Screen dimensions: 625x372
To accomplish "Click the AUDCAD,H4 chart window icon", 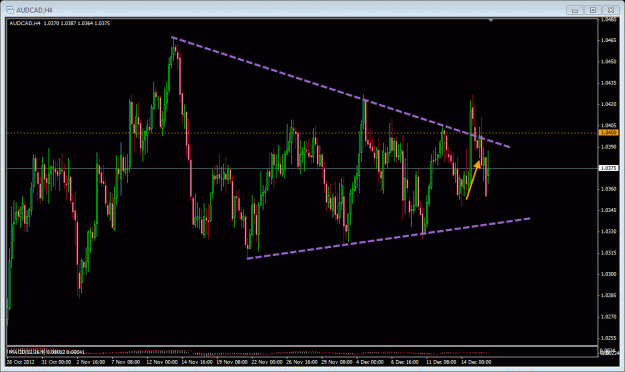I will tap(10, 10).
